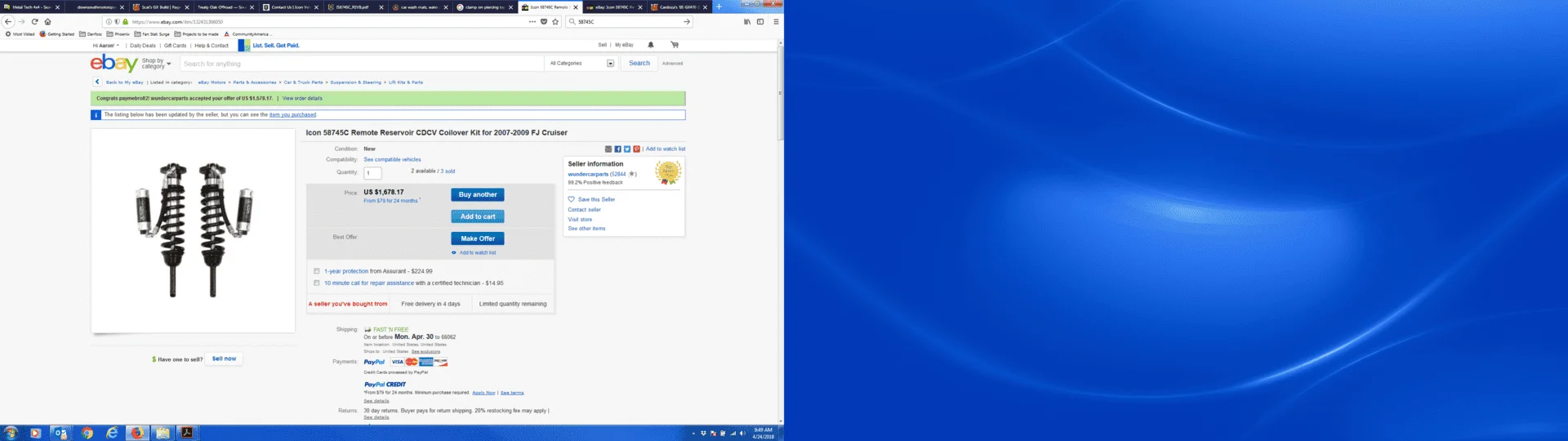
Task: Pin listing with Pinterest icon
Action: (x=636, y=149)
